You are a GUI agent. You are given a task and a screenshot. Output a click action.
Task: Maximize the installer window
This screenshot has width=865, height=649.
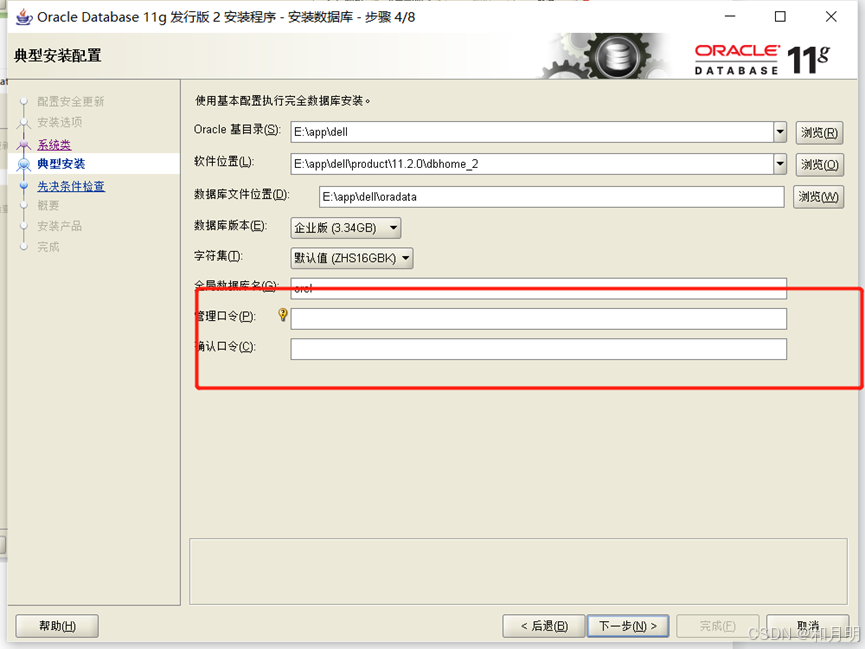pos(780,17)
